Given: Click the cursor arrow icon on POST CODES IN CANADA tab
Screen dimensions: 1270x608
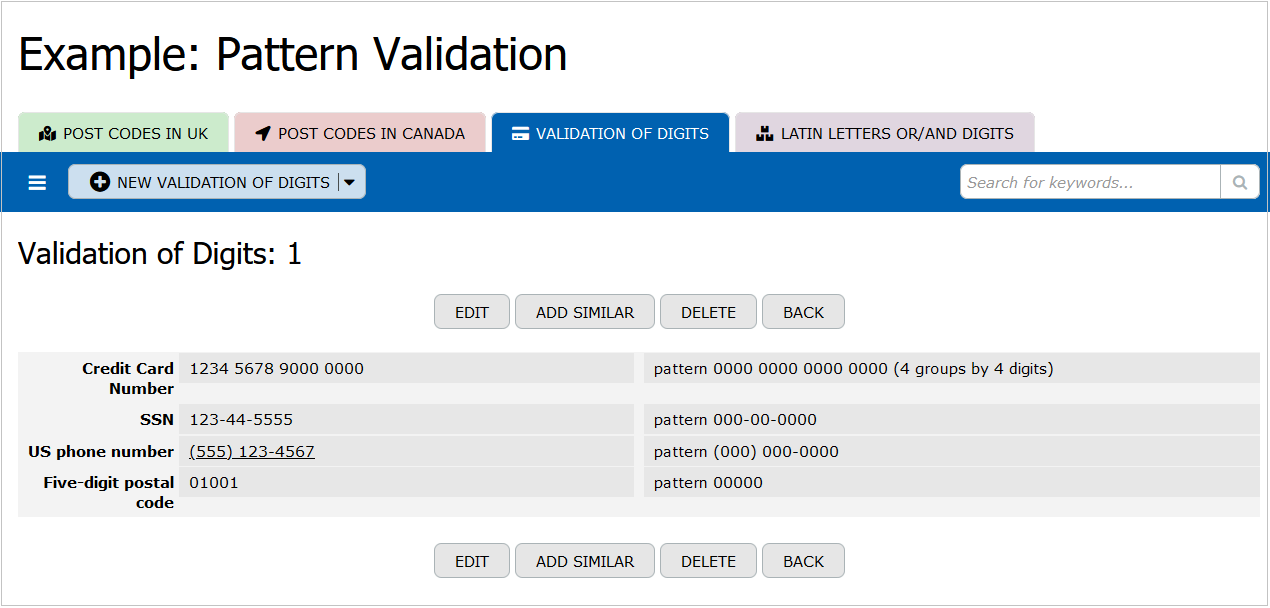Looking at the screenshot, I should tap(262, 133).
